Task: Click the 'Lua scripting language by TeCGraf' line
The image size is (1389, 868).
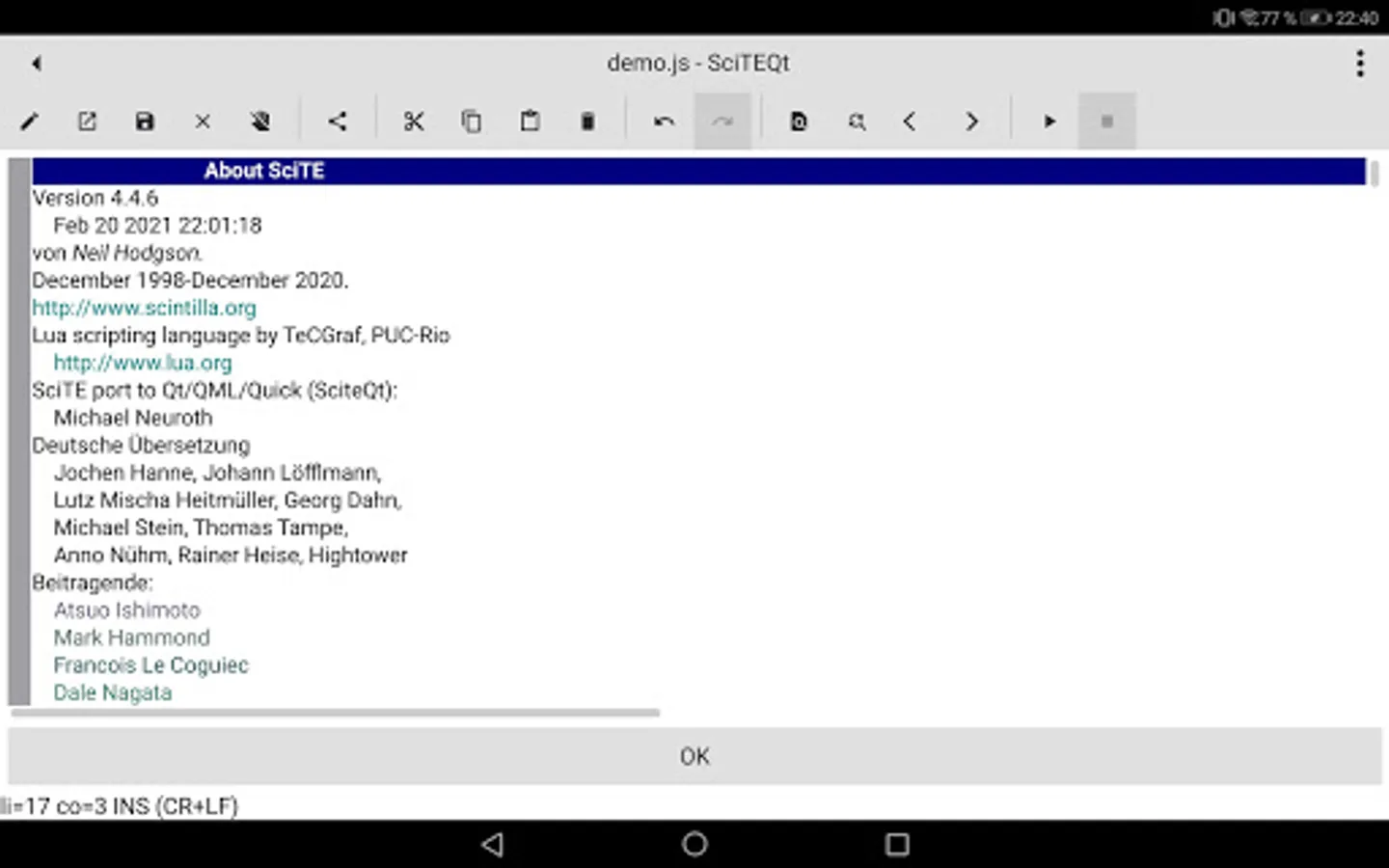Action: pos(241,336)
